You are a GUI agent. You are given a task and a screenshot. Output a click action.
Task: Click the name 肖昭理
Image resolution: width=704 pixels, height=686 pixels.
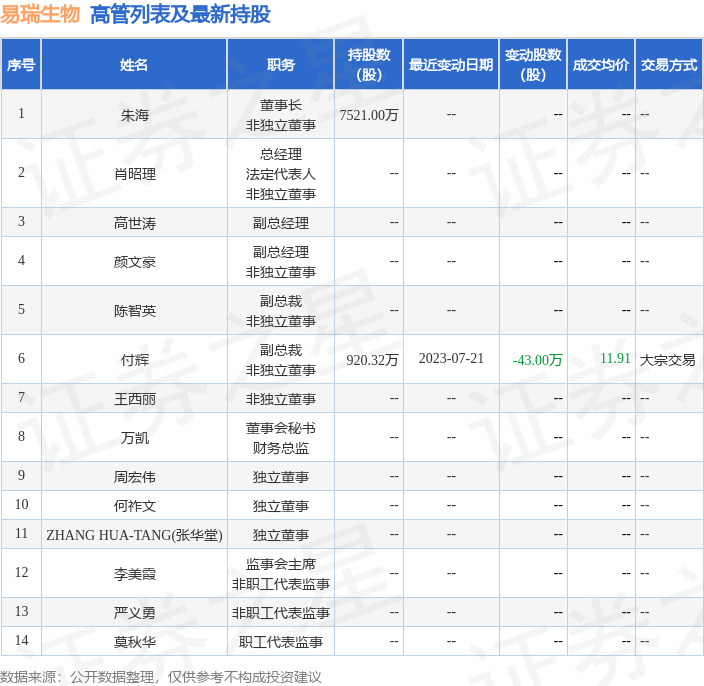[x=134, y=174]
